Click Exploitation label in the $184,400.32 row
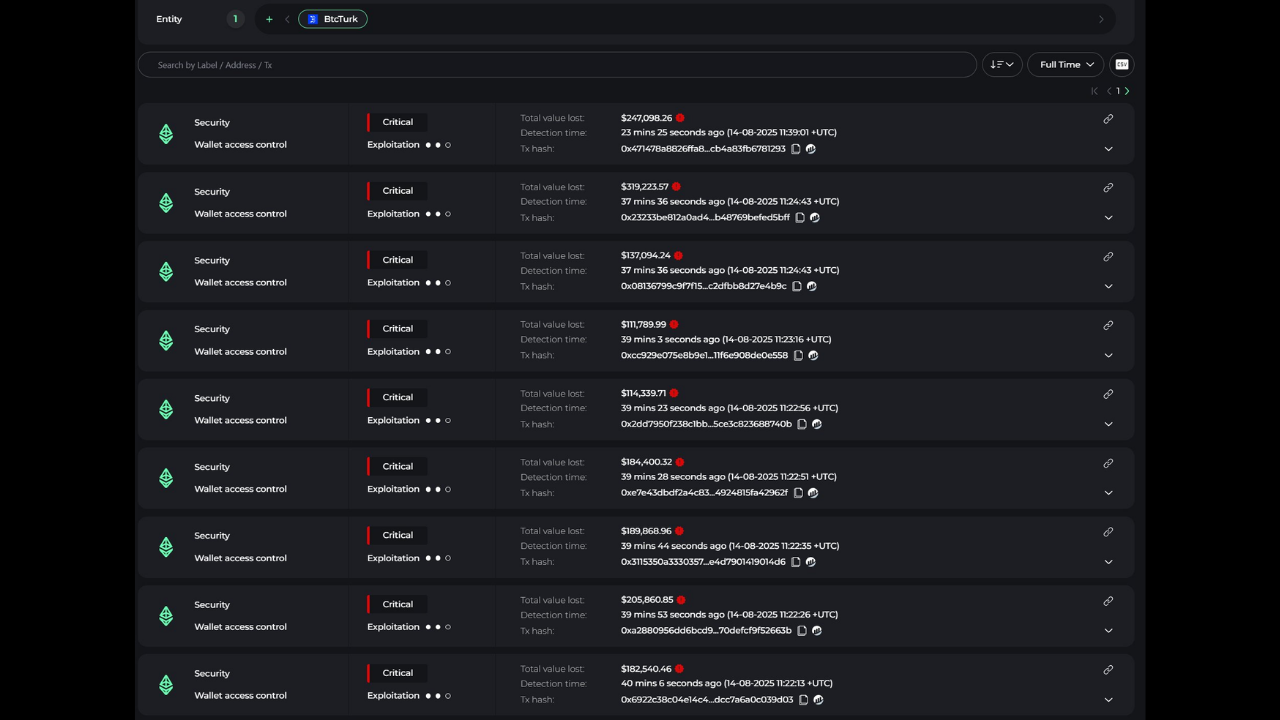1280x720 pixels. coord(393,489)
